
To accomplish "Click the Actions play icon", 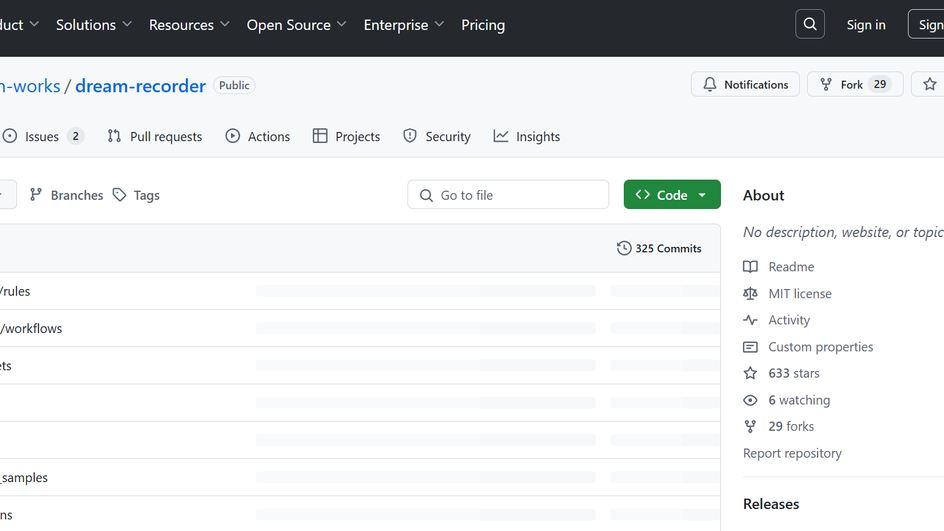I will (232, 136).
